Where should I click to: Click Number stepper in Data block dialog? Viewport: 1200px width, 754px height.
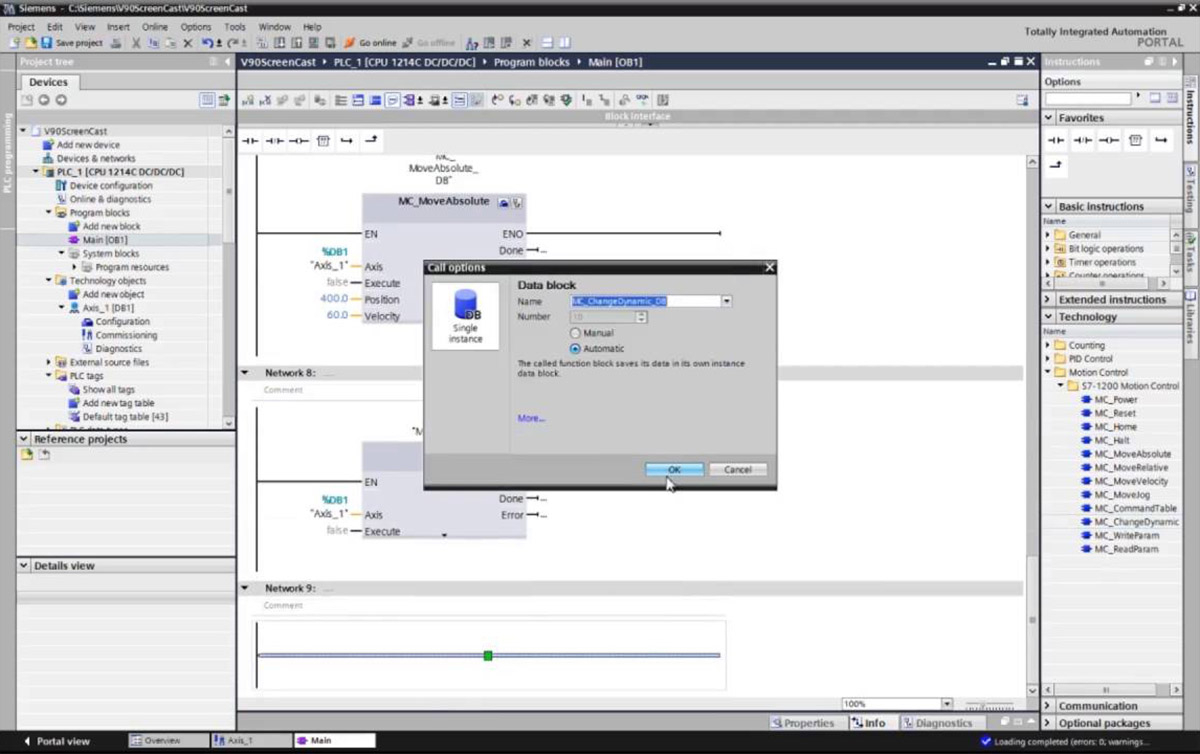(x=641, y=317)
